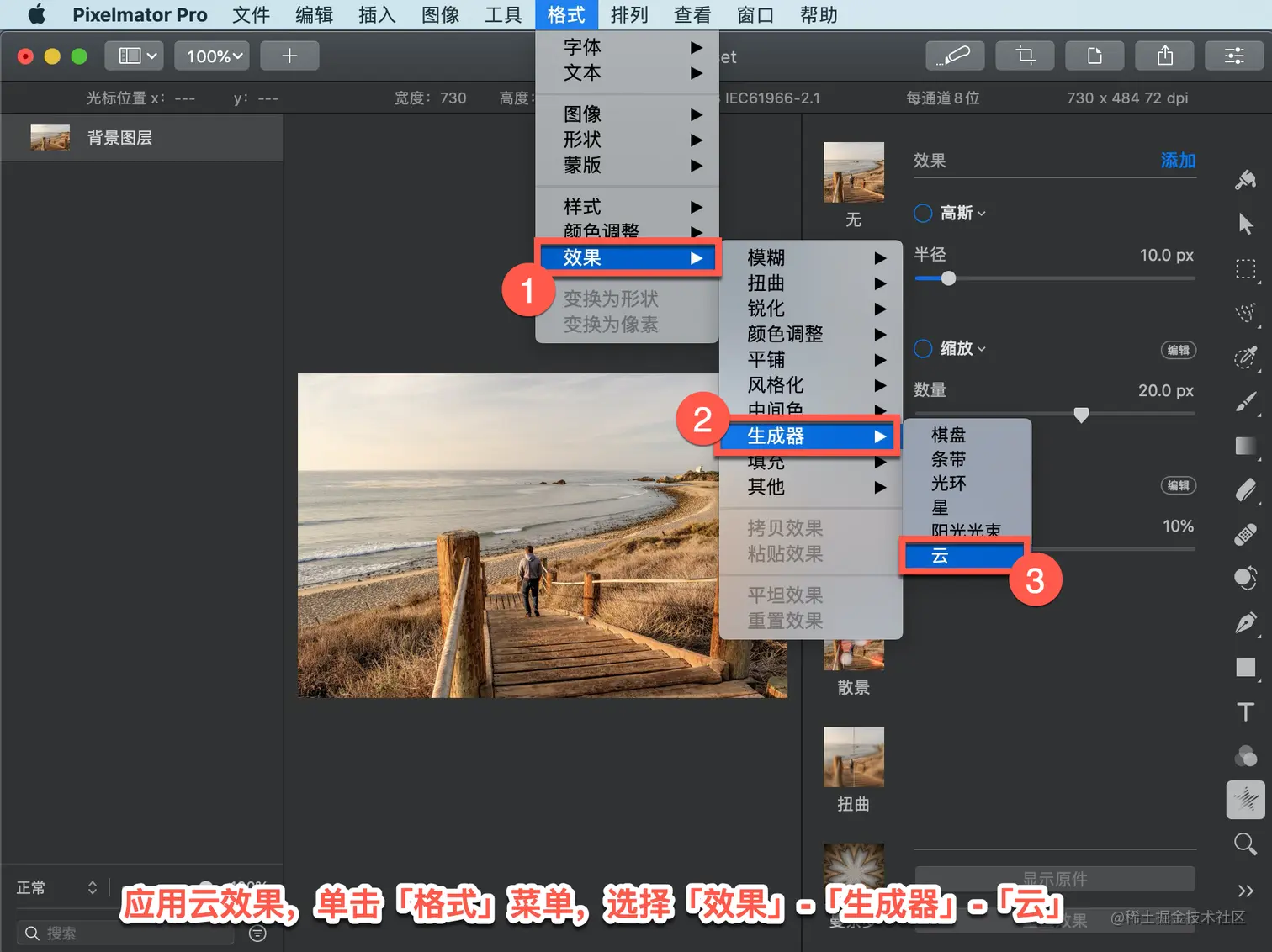Click 编辑 button beside 缩放 effect
Screen dimensions: 1272x952
click(1179, 350)
